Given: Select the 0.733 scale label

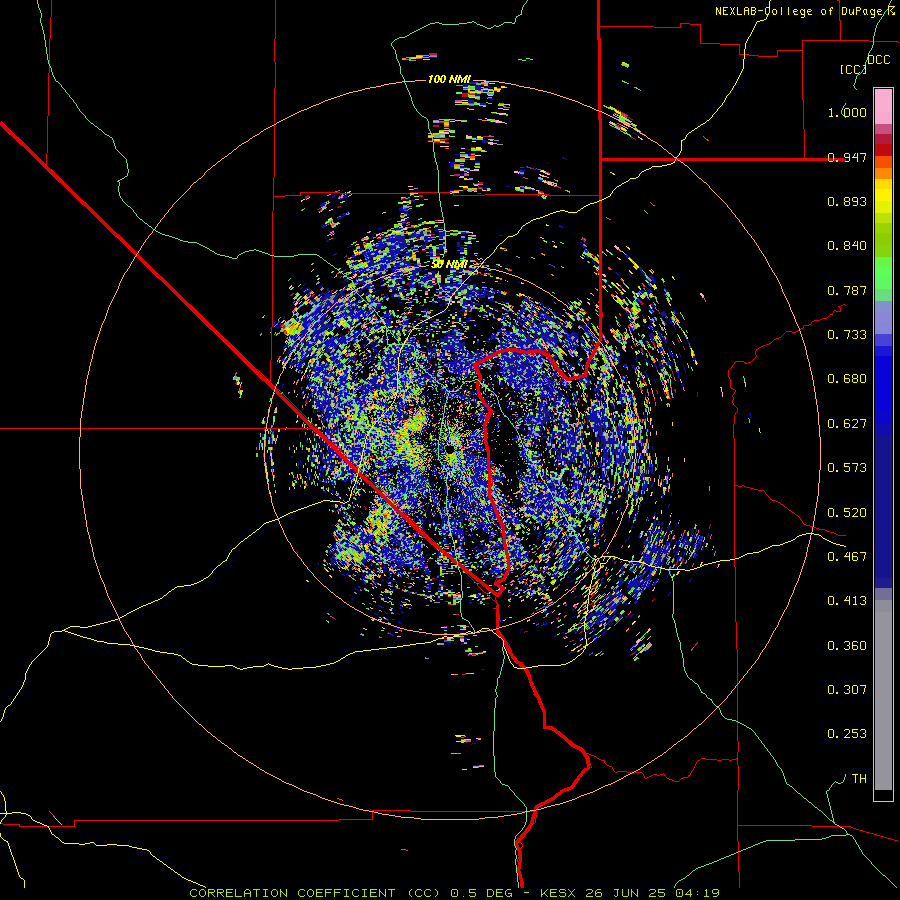Looking at the screenshot, I should tap(847, 335).
